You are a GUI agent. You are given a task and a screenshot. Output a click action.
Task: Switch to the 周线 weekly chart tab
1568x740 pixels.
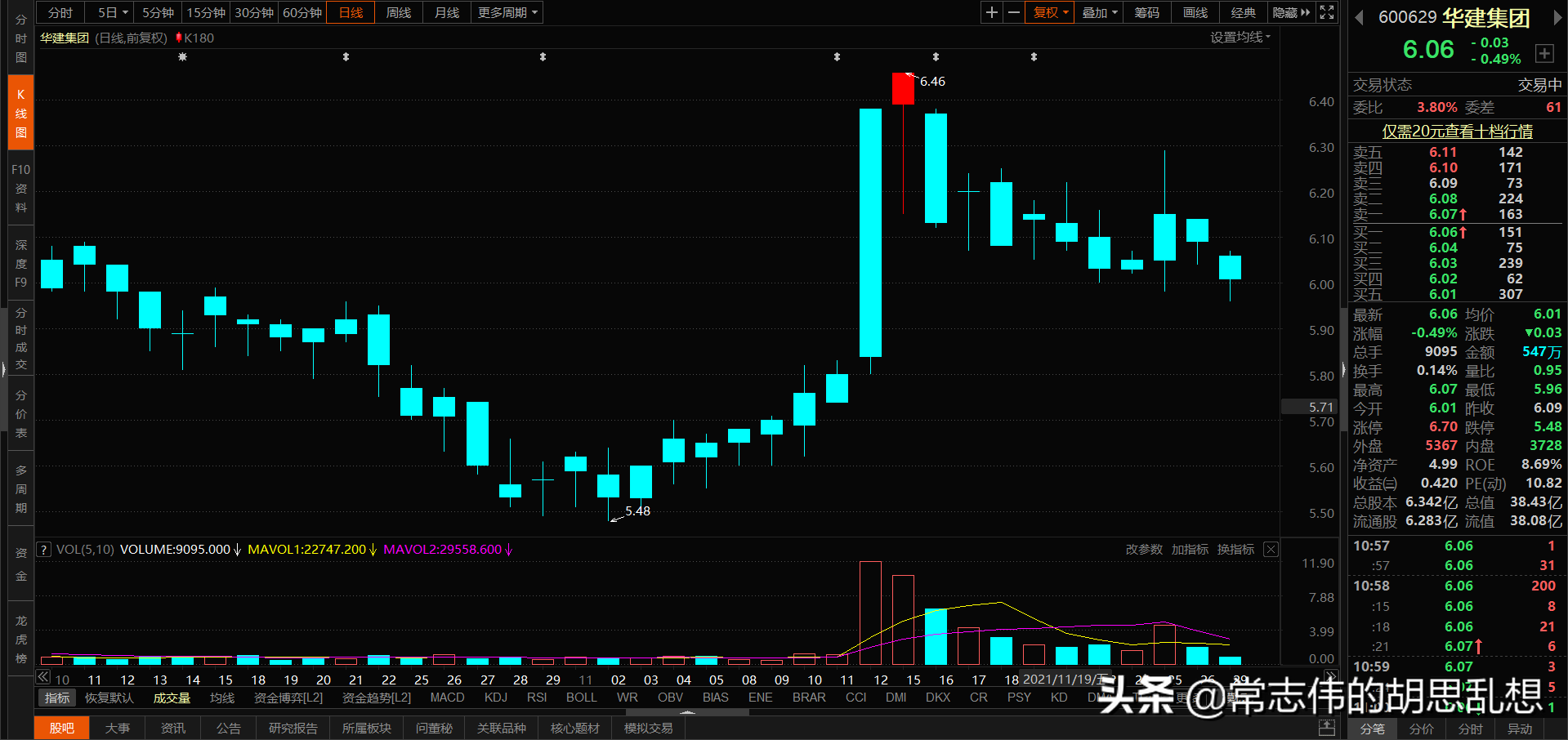pos(398,12)
